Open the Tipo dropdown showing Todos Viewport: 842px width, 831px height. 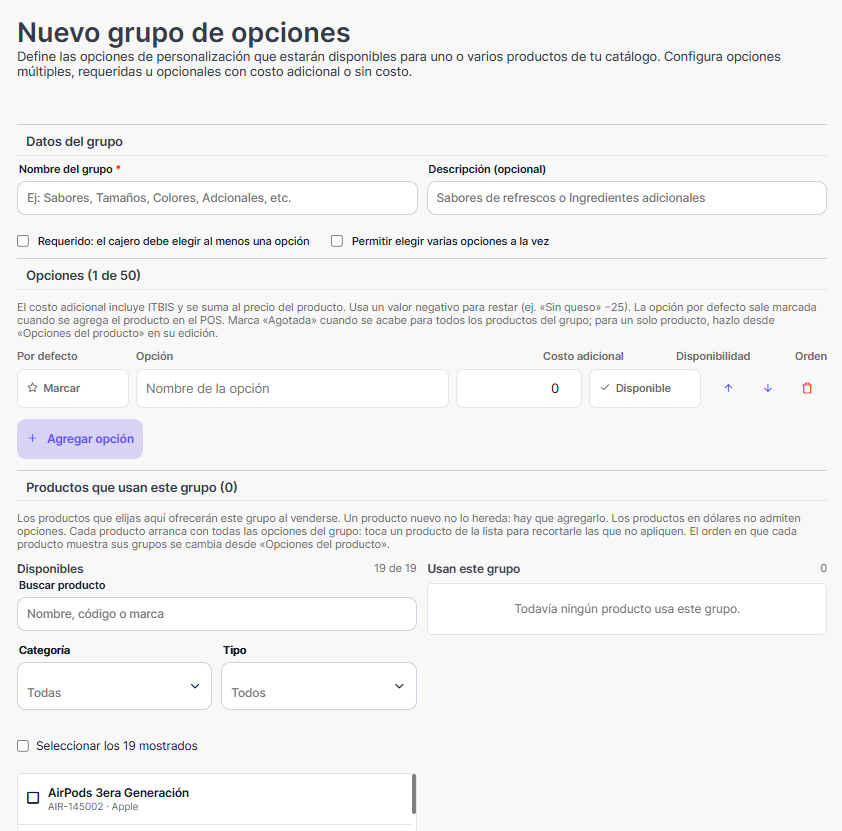coord(319,686)
